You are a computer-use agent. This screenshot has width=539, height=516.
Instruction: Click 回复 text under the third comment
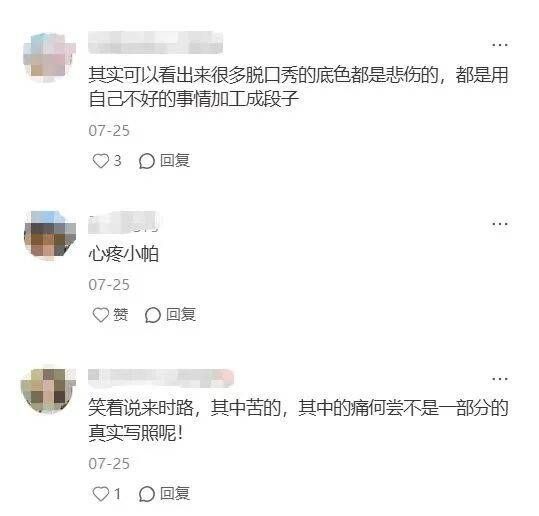[x=175, y=494]
